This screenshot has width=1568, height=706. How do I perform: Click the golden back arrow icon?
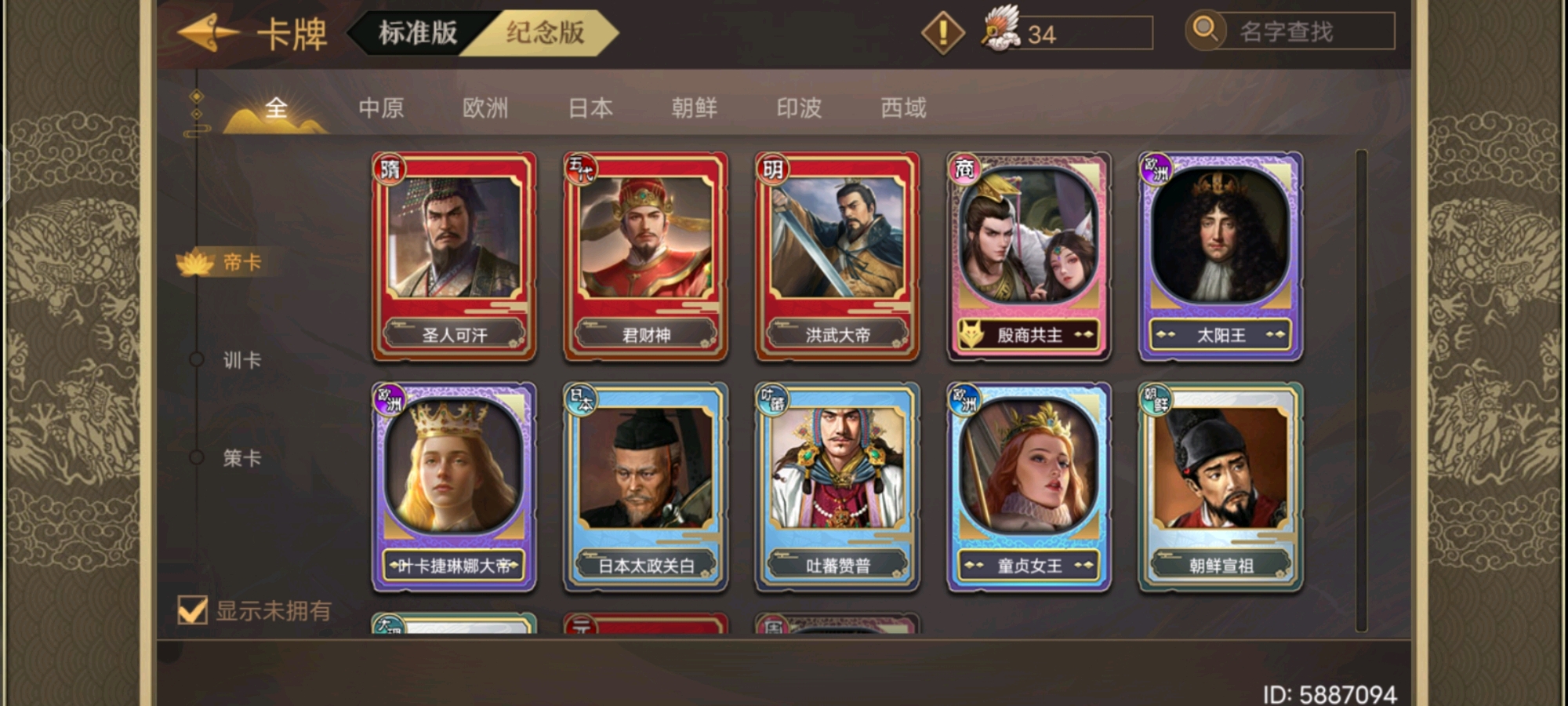pyautogui.click(x=208, y=32)
